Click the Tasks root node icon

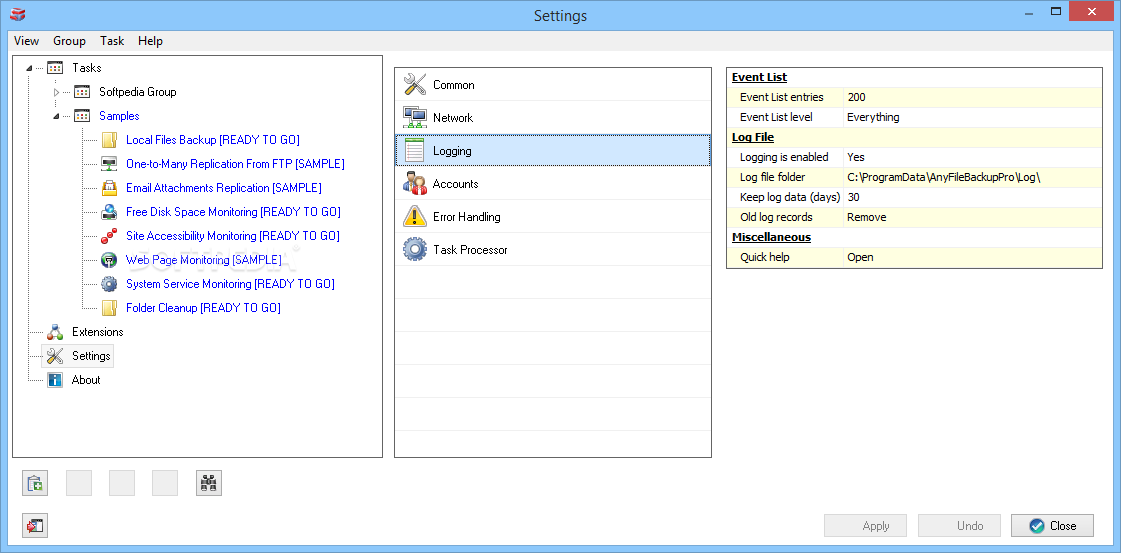pyautogui.click(x=55, y=68)
